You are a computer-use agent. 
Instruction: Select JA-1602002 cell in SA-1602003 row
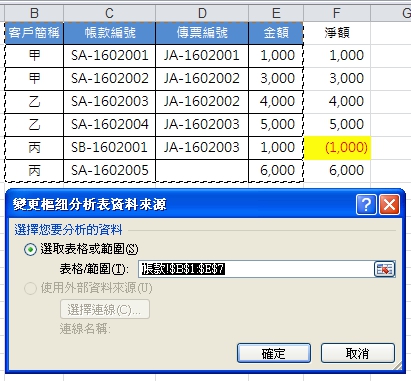tap(202, 102)
